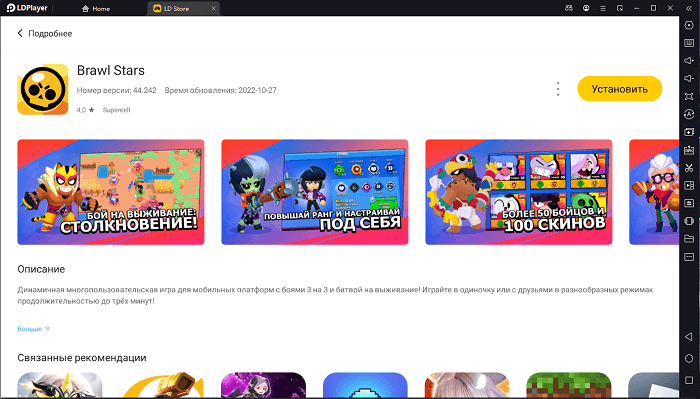Open the ПОД СЕБЯ screenshot thumbnail
The height and width of the screenshot is (399, 700).
(315, 192)
